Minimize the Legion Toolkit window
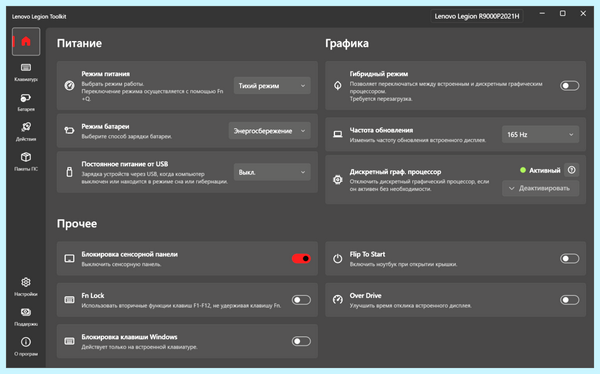The image size is (600, 374). tap(542, 13)
